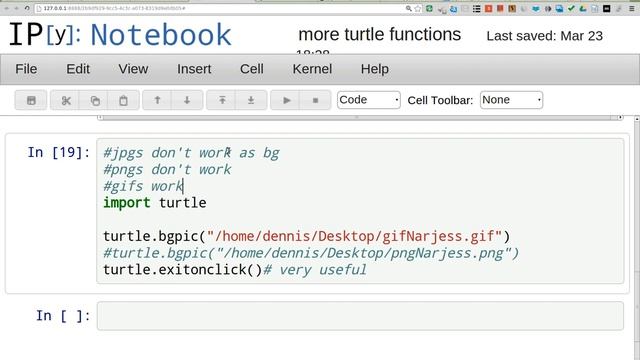Rename notebook via 'more turtle functions' title
Screen dimensions: 640x360
pos(380,35)
